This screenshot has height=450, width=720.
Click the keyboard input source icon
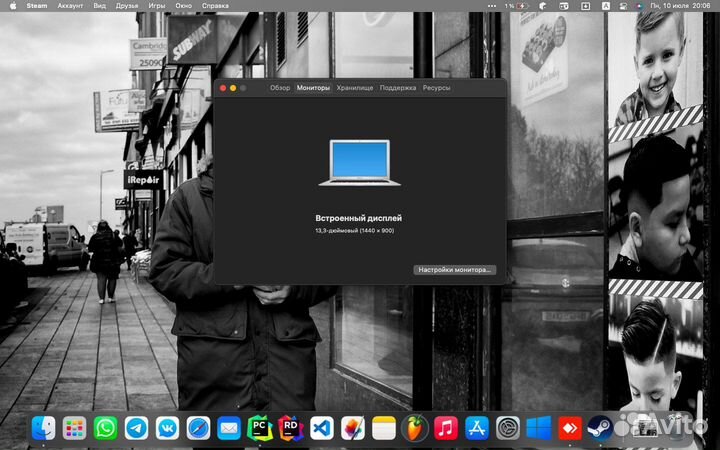click(606, 6)
